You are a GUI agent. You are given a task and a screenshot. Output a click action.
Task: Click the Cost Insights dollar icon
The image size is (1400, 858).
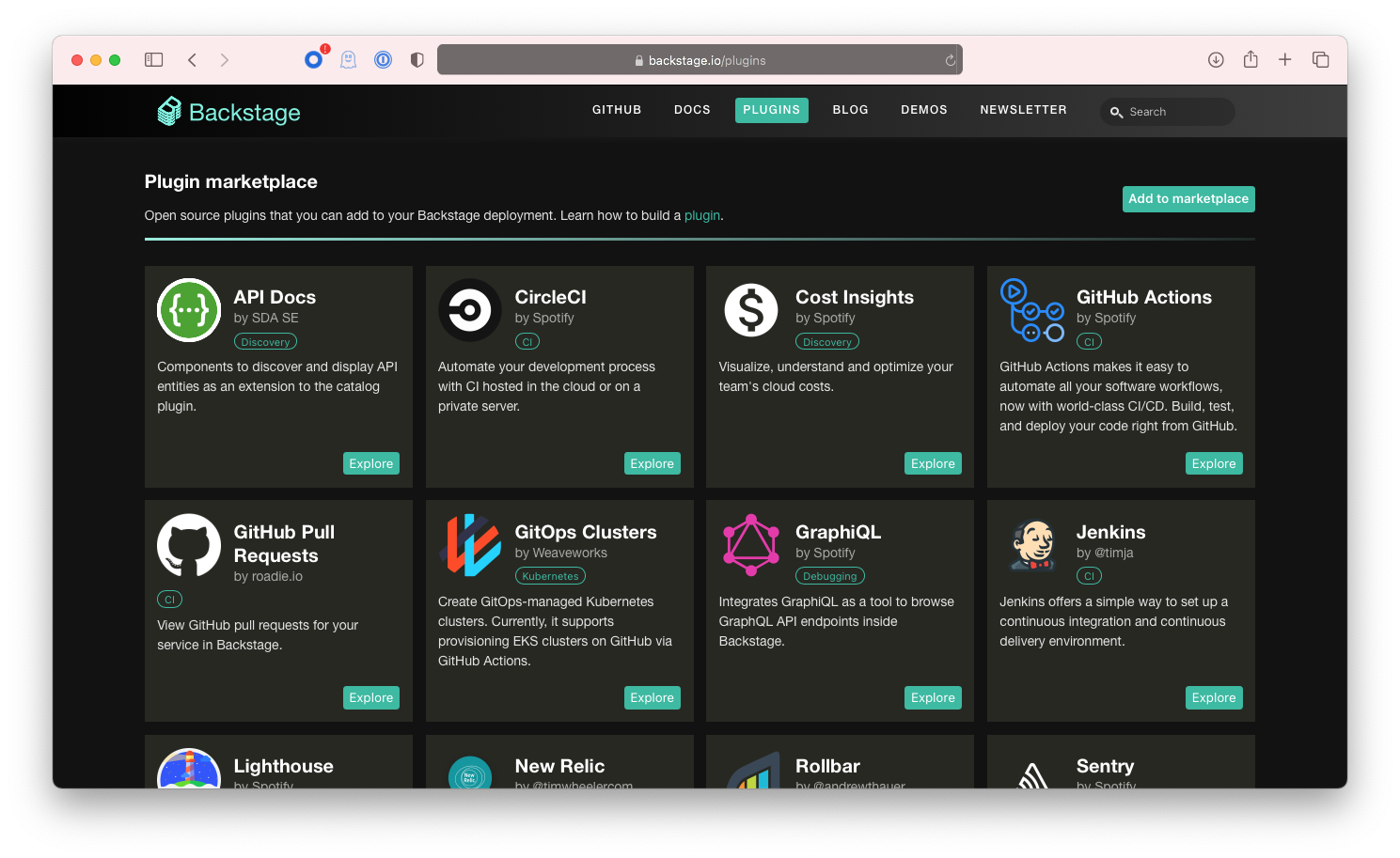pyautogui.click(x=750, y=310)
